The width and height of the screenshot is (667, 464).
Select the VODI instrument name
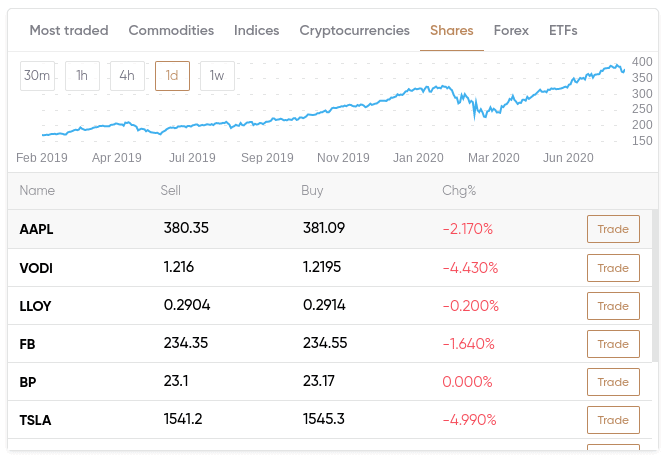coord(36,268)
